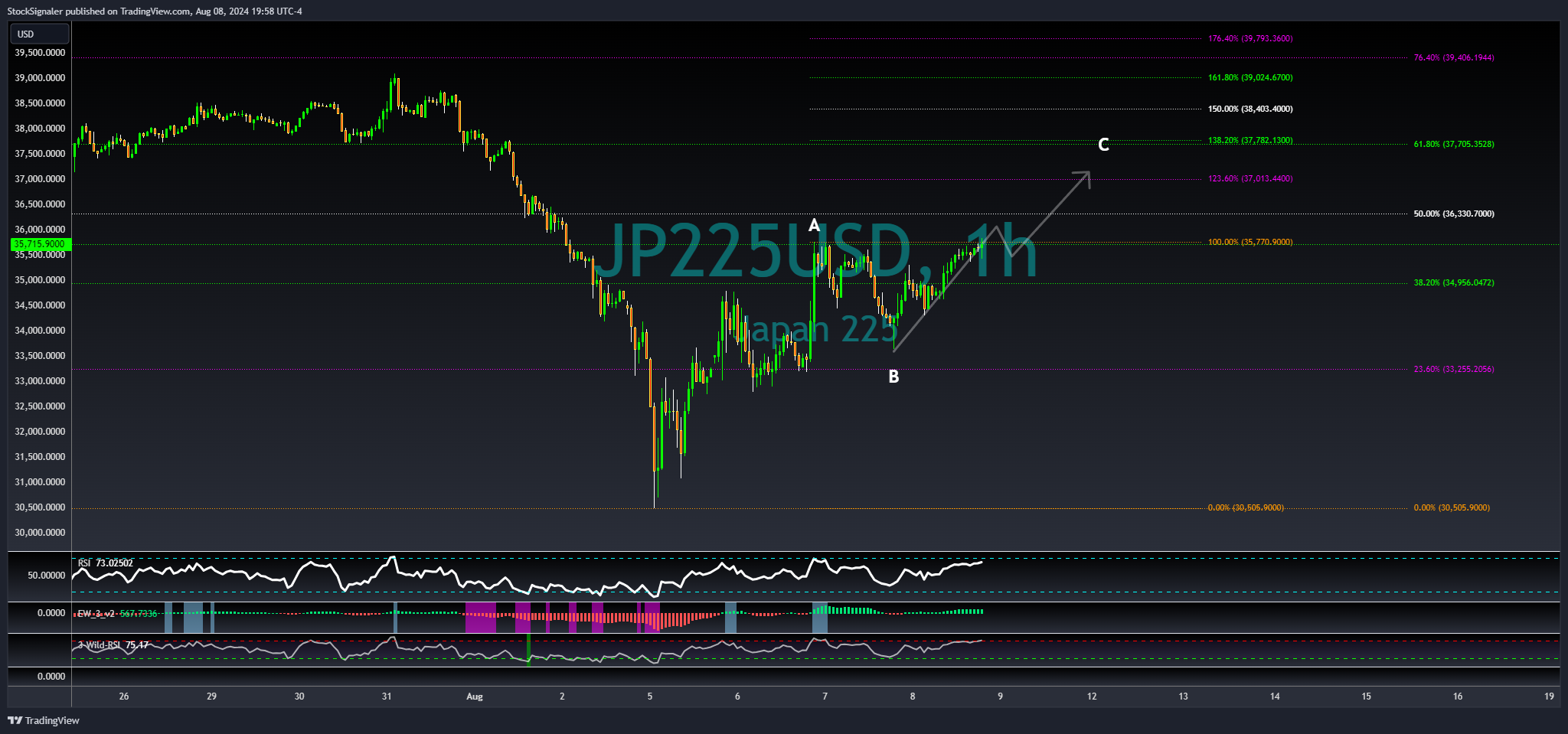1568x734 pixels.
Task: Click the 39,000.0000 price axis label
Action: 40,78
